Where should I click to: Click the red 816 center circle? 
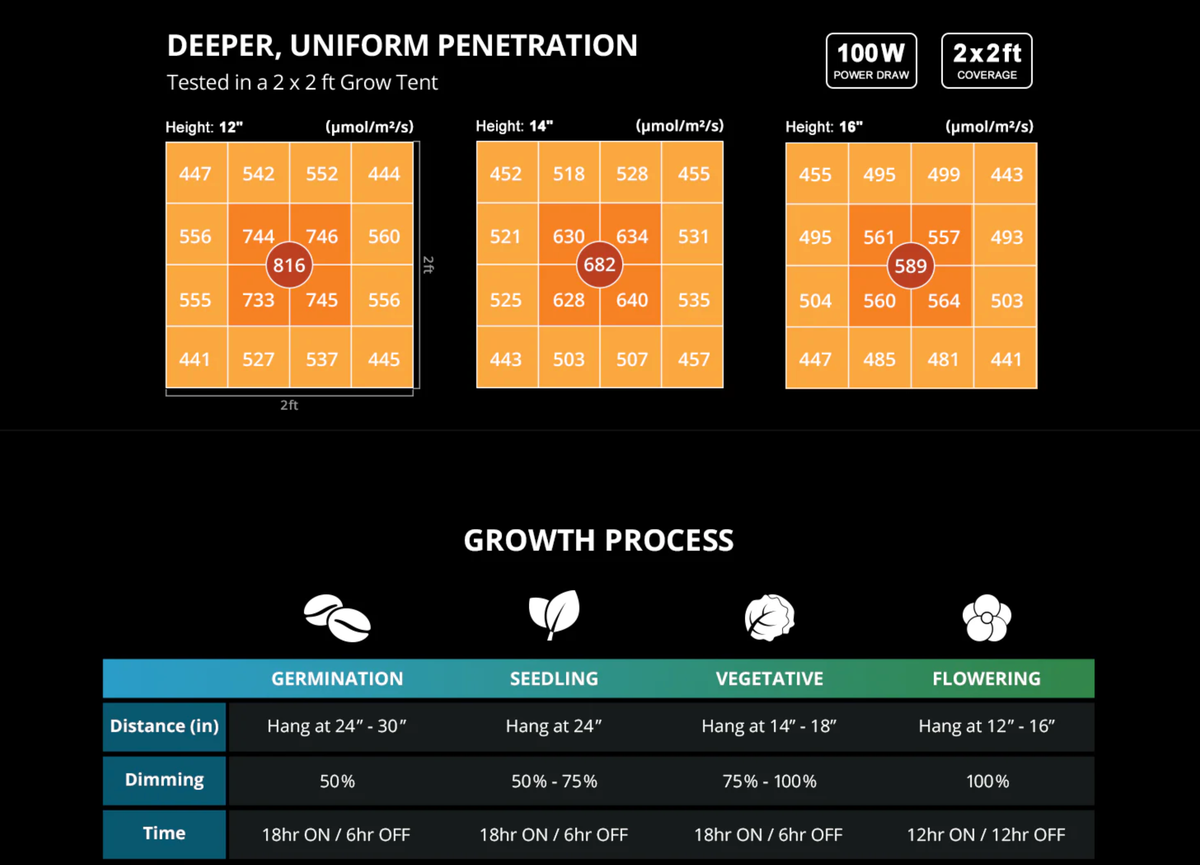coord(289,266)
